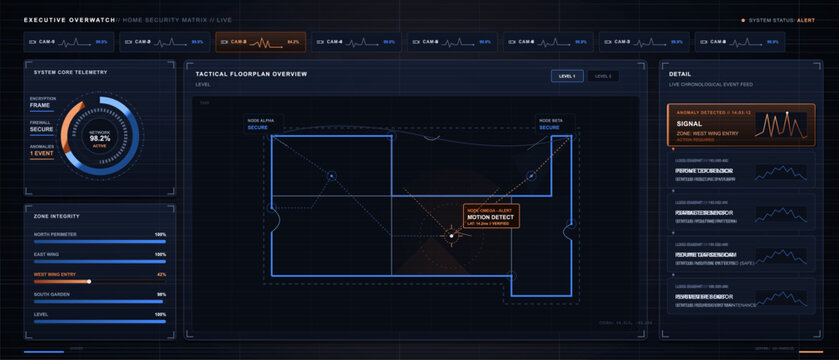Click the orange signal spike chart
This screenshot has width=839, height=360.
pyautogui.click(x=781, y=125)
